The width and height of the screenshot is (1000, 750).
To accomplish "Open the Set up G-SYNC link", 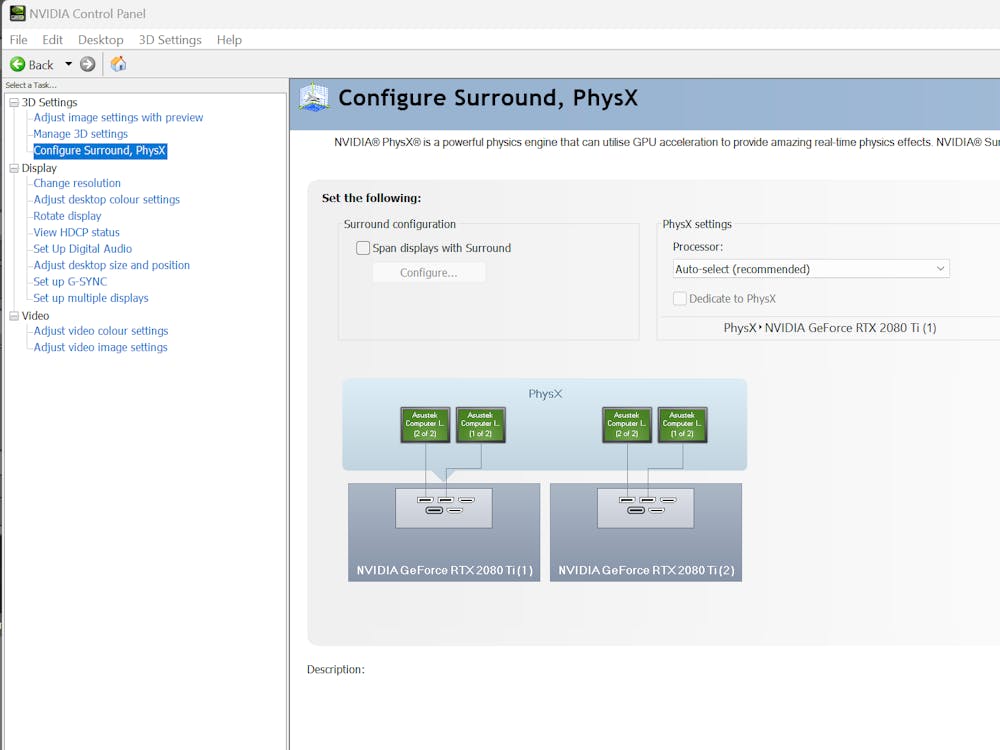I will 70,282.
